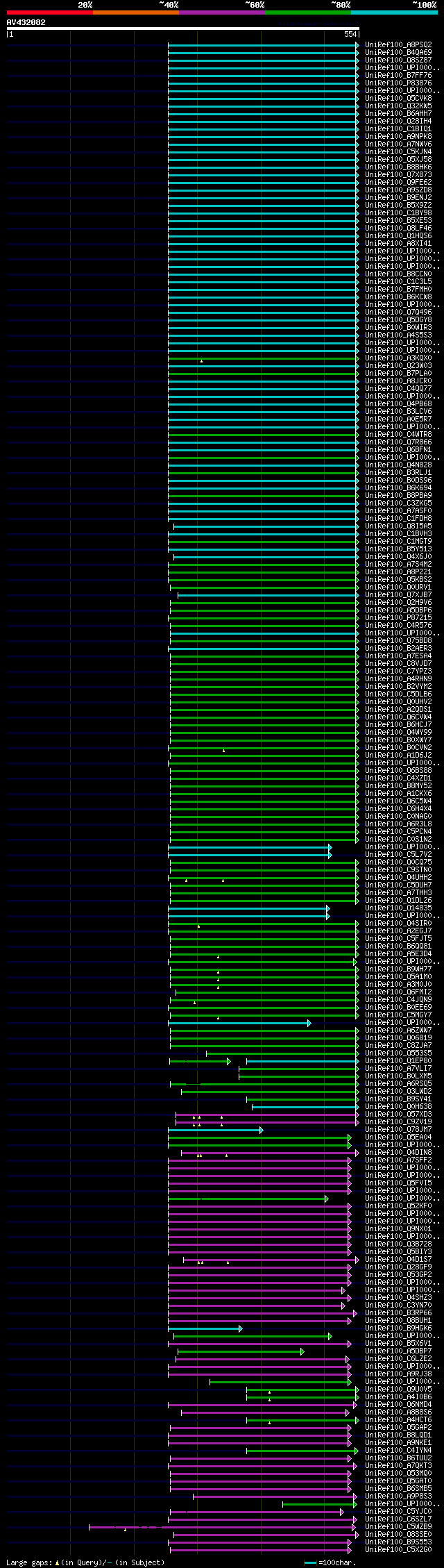The width and height of the screenshot is (444, 1568).
Task: Open hit UniRef100_B7FF76
Action: coord(398,75)
